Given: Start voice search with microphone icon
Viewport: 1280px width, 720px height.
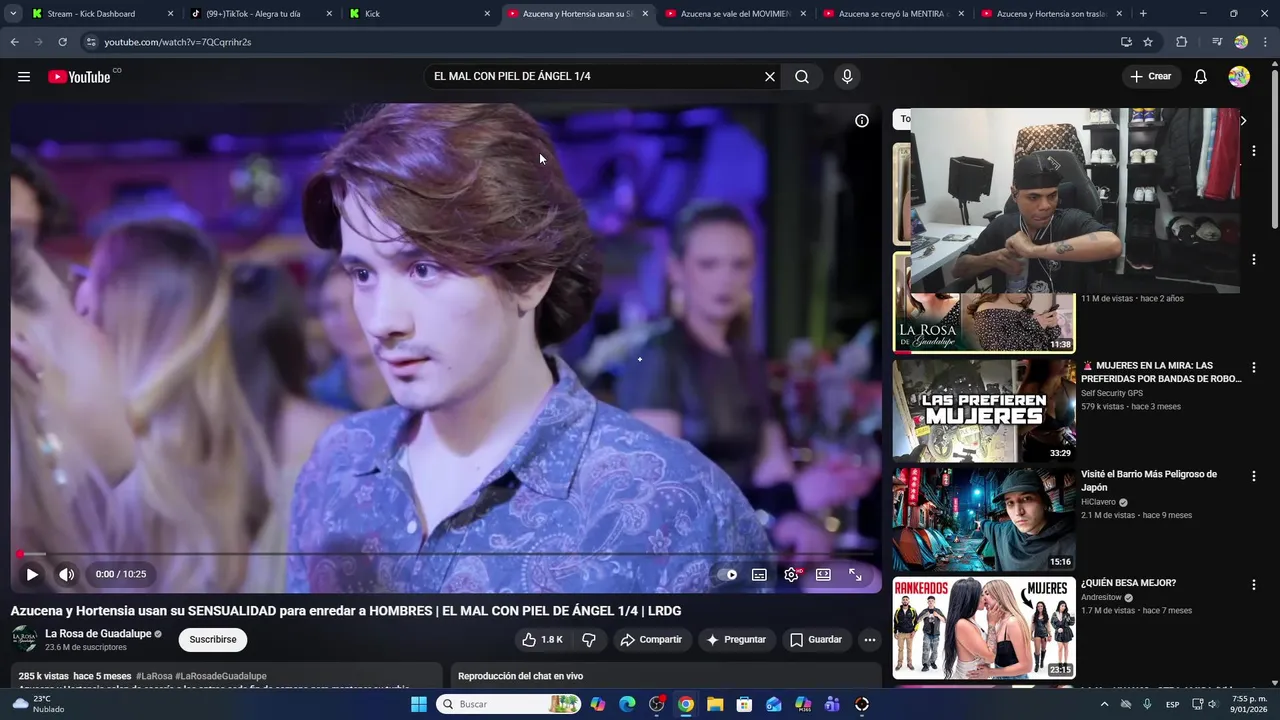Looking at the screenshot, I should point(847,77).
